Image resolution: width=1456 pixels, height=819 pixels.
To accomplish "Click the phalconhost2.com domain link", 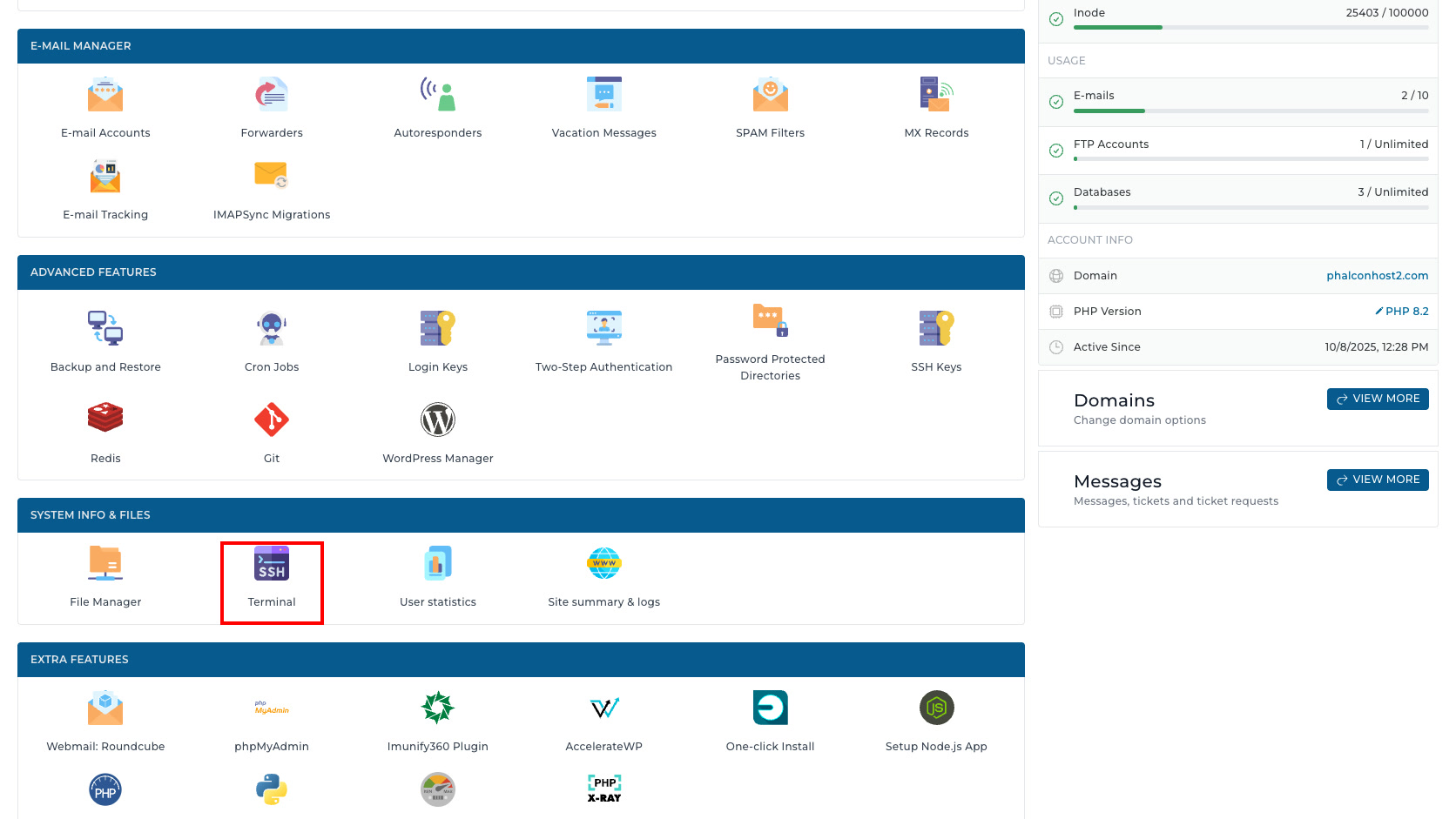I will [1378, 276].
